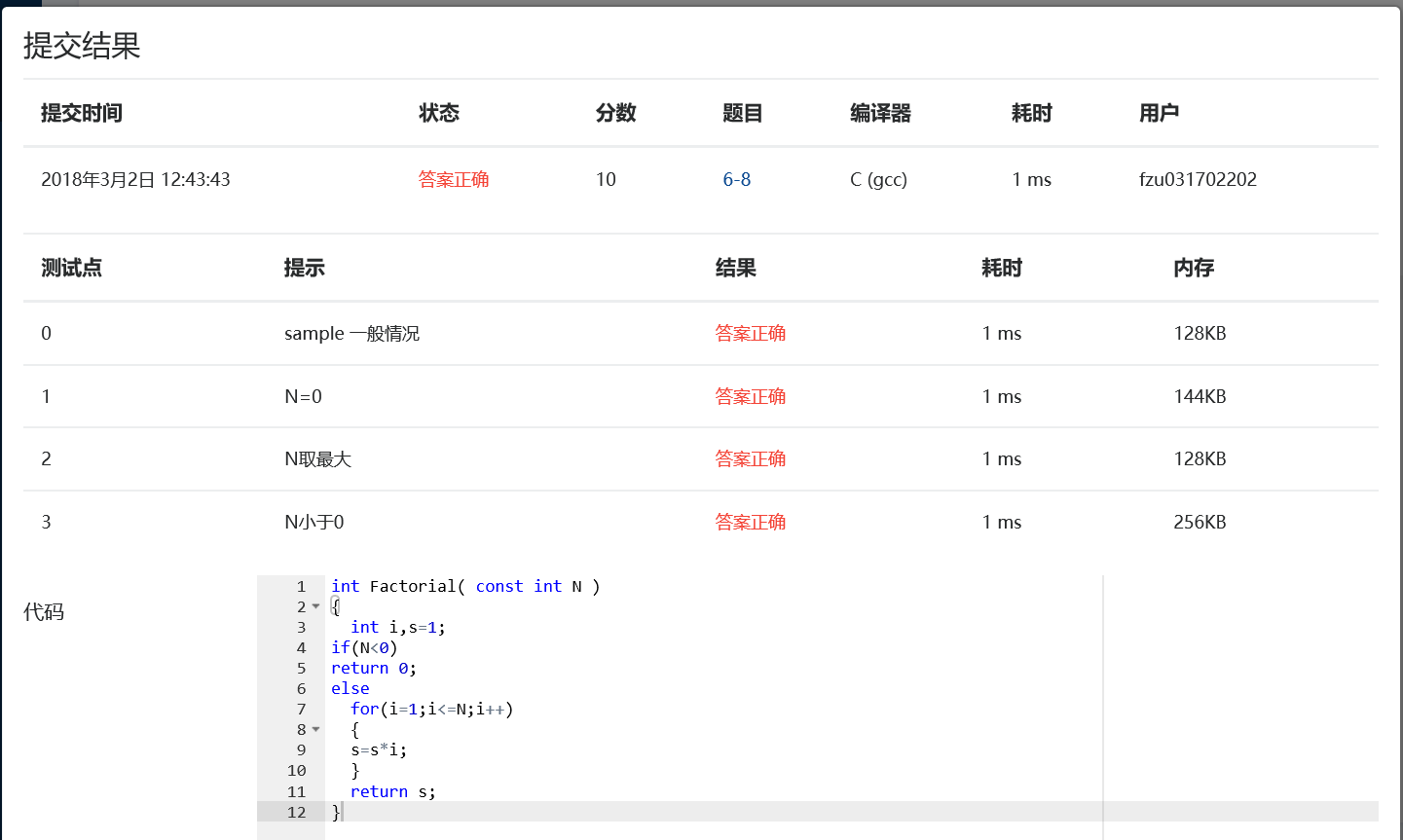
Task: Click the 状态 column header
Action: 439,114
